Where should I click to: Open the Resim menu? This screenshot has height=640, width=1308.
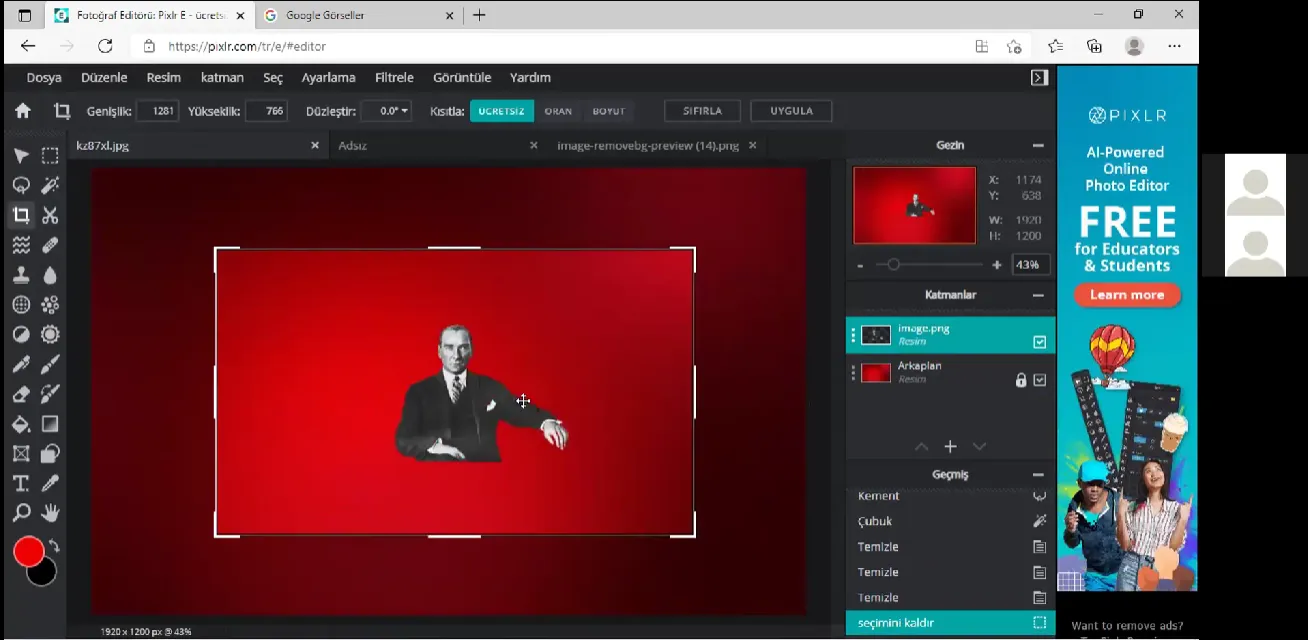click(x=164, y=77)
